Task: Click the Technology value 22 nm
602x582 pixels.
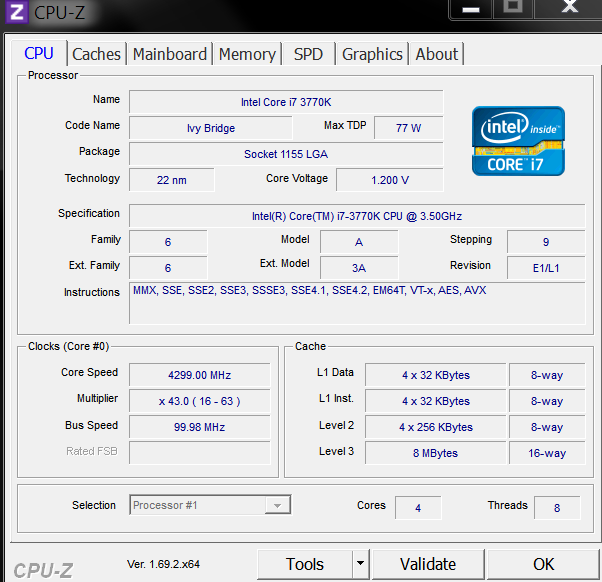Action: point(172,180)
